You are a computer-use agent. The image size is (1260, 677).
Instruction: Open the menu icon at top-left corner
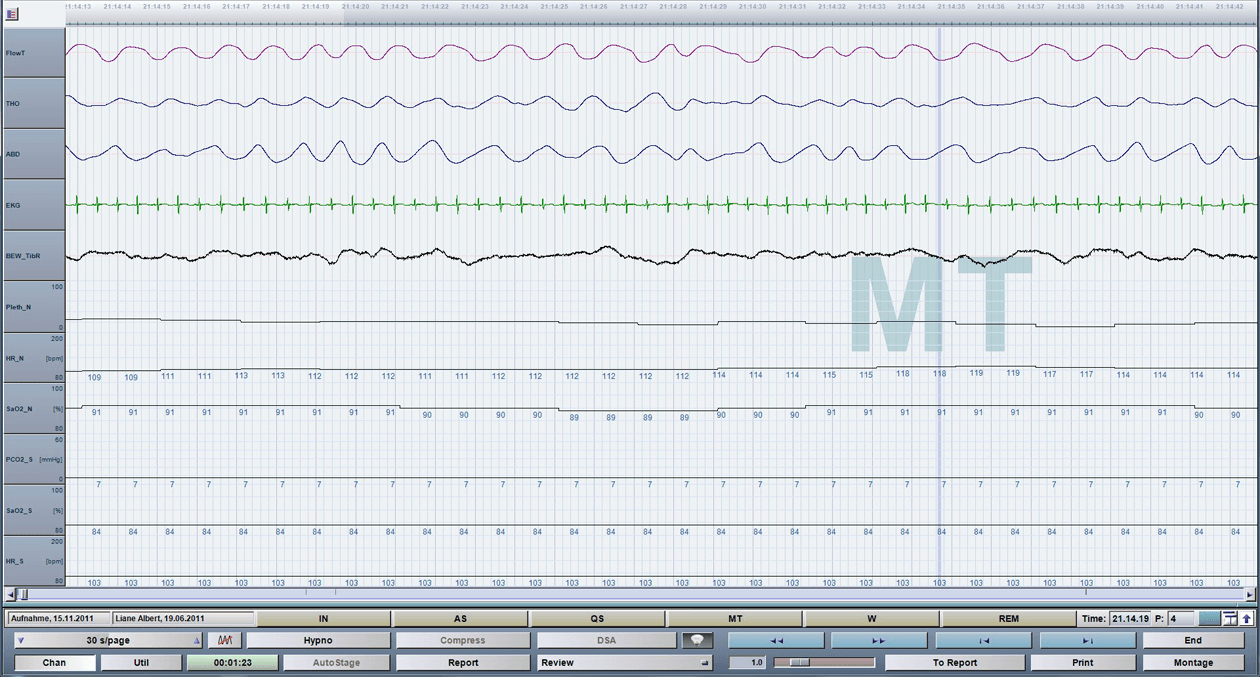coord(12,13)
